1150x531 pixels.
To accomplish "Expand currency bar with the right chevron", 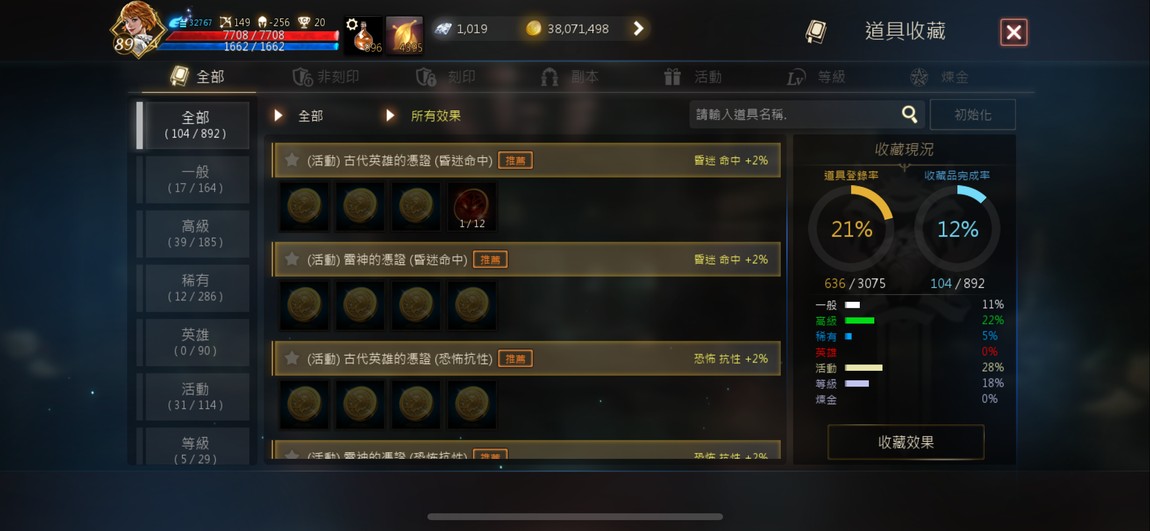I will pyautogui.click(x=638, y=29).
